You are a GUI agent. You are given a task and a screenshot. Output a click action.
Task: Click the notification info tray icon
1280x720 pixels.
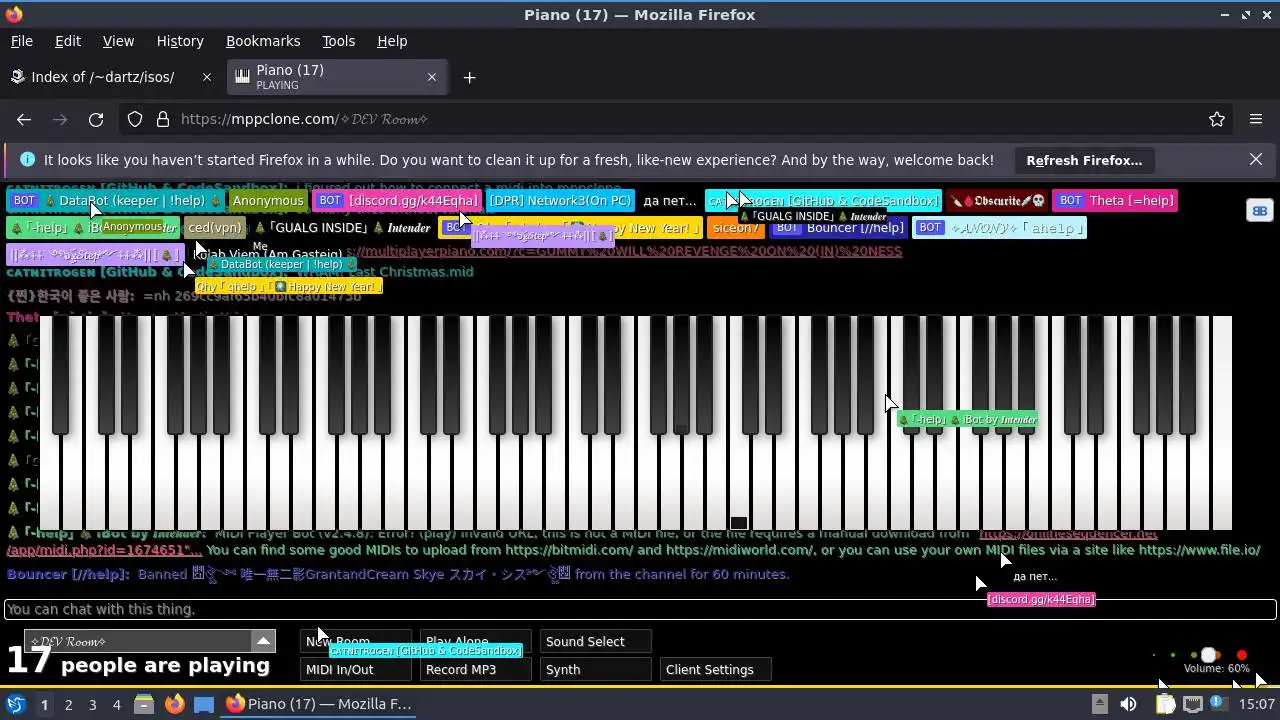[1219, 704]
